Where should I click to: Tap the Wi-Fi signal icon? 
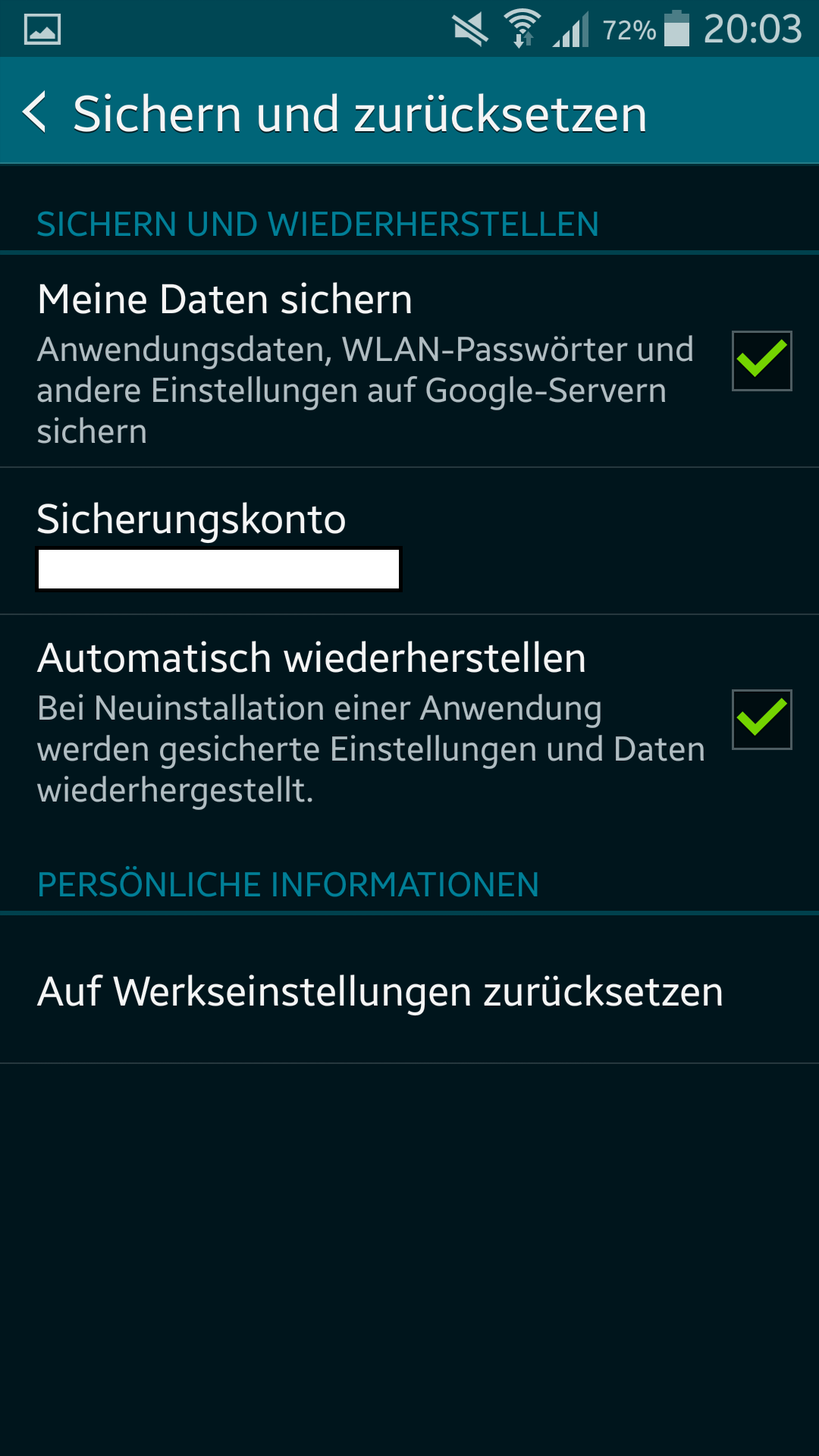[x=522, y=29]
